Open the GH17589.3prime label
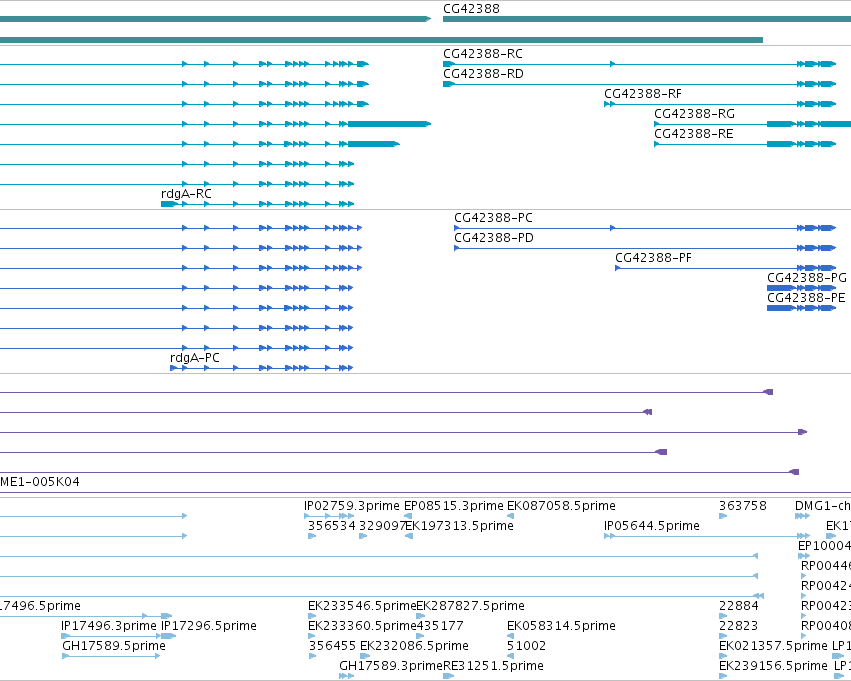 tap(391, 666)
